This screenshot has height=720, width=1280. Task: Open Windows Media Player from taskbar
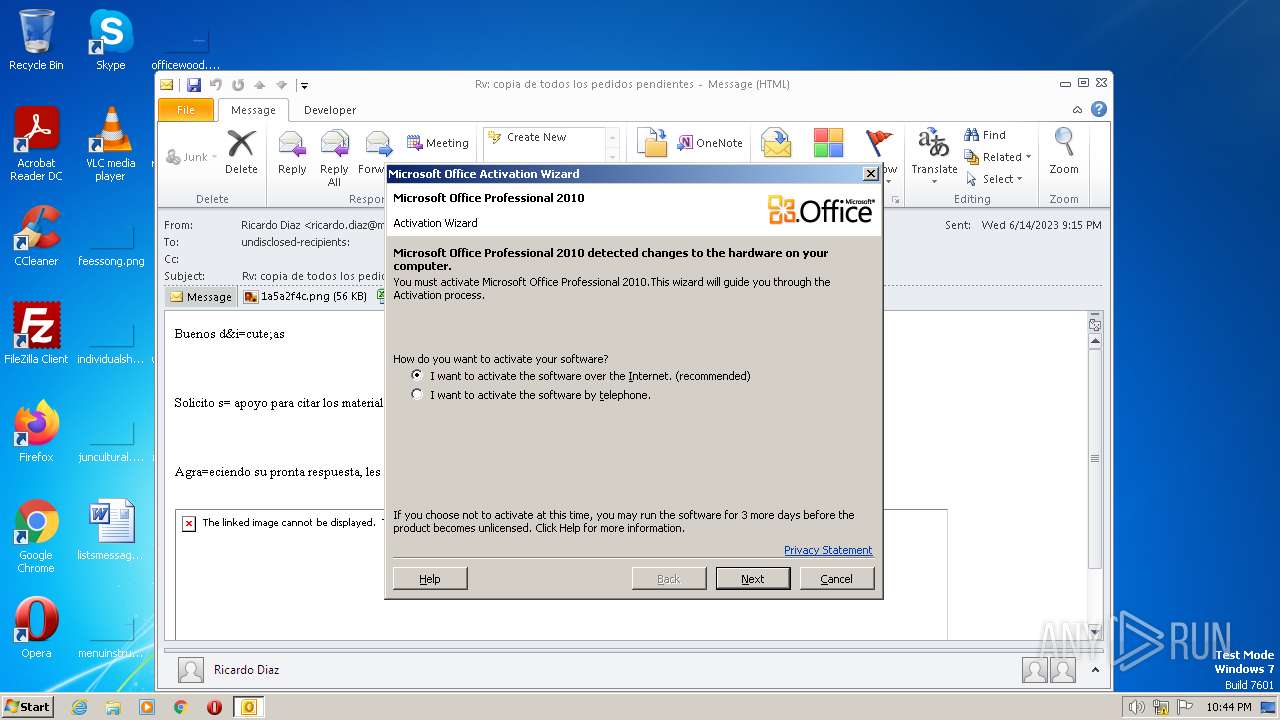147,707
